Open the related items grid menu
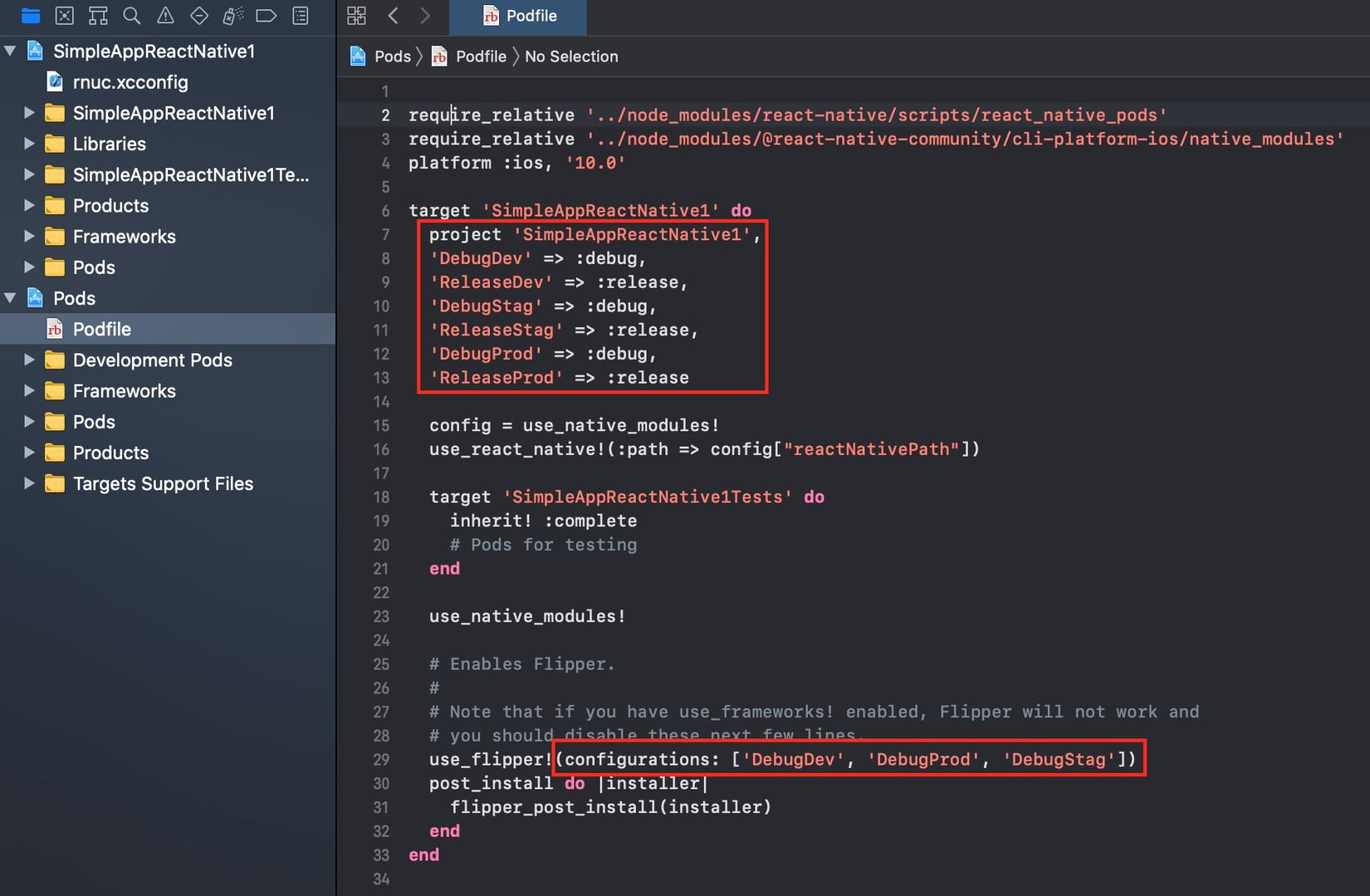The width and height of the screenshot is (1370, 896). coord(356,15)
